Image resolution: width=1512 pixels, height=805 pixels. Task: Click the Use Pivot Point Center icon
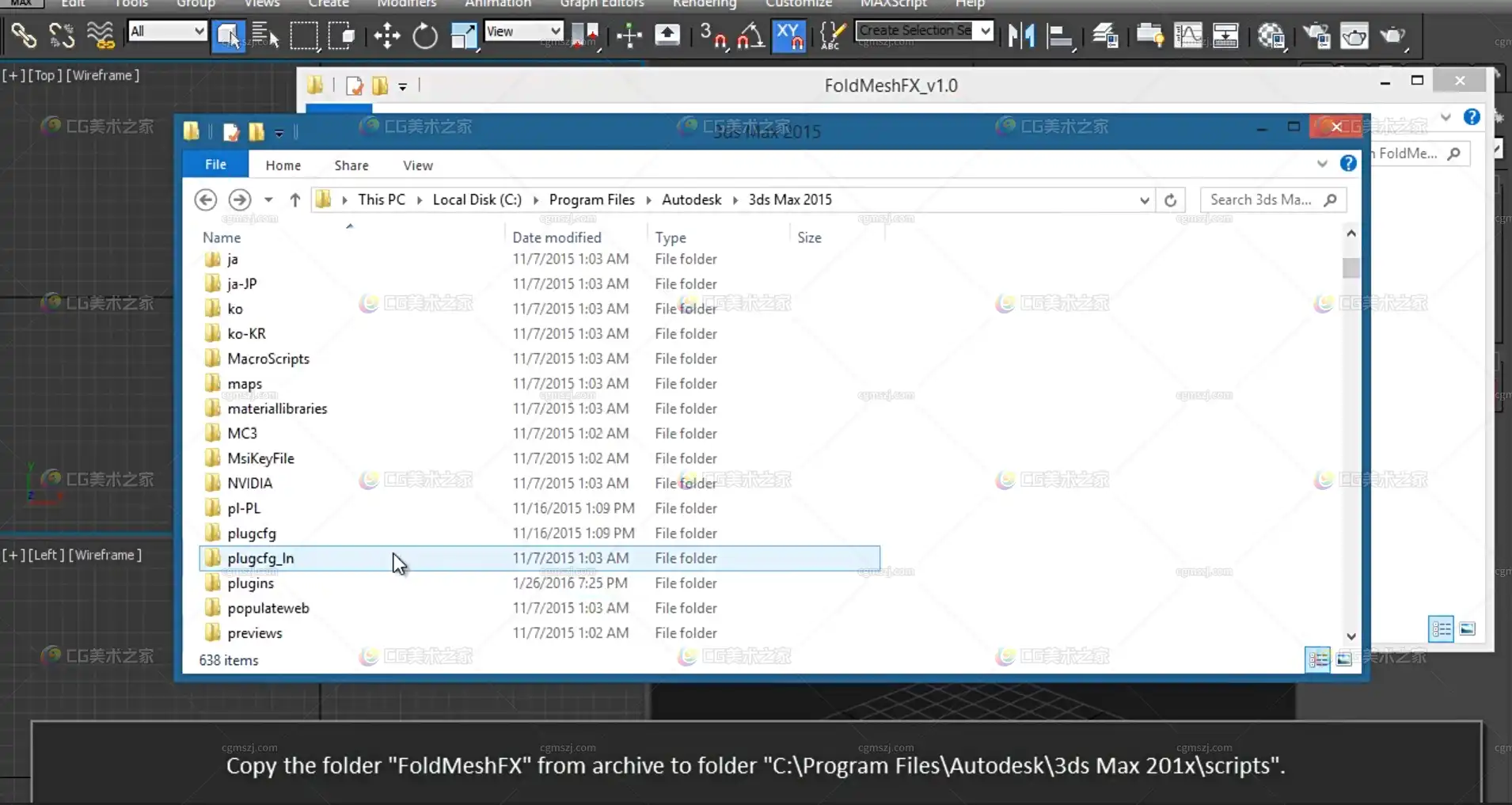(585, 36)
